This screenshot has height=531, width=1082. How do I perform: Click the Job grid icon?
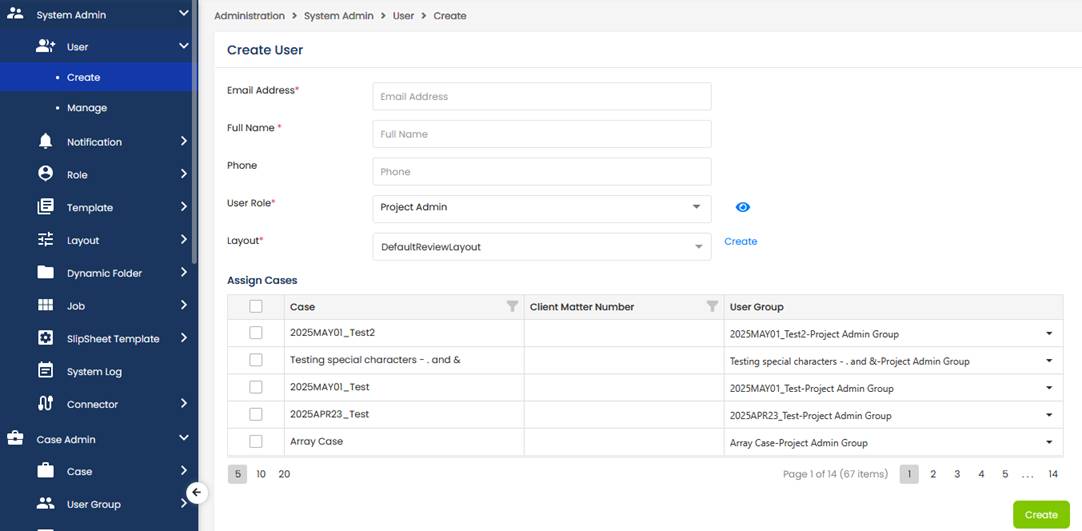click(46, 305)
